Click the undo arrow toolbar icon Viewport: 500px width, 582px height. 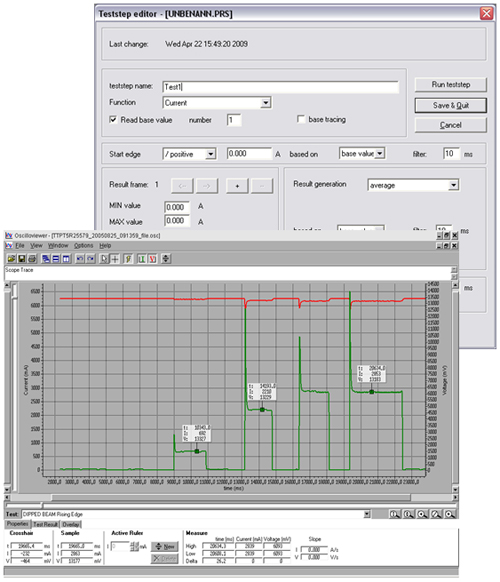tap(80, 259)
